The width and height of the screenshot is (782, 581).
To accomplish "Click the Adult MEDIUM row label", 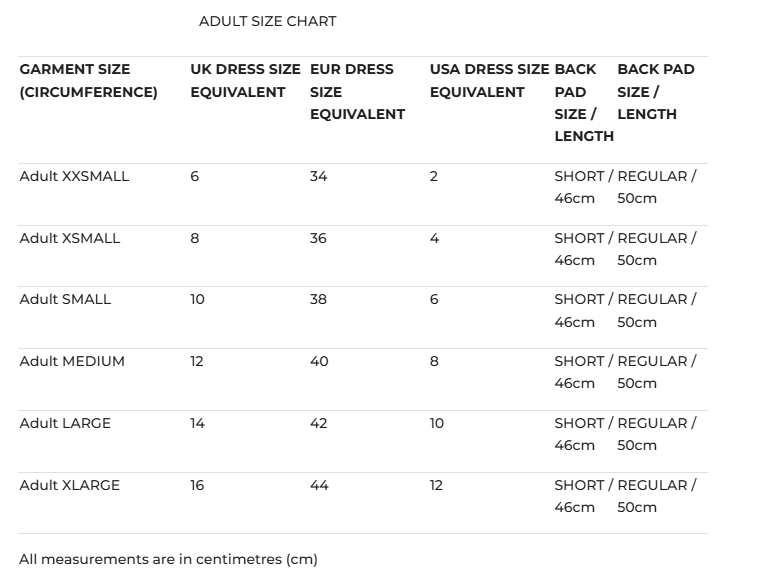I will [72, 361].
